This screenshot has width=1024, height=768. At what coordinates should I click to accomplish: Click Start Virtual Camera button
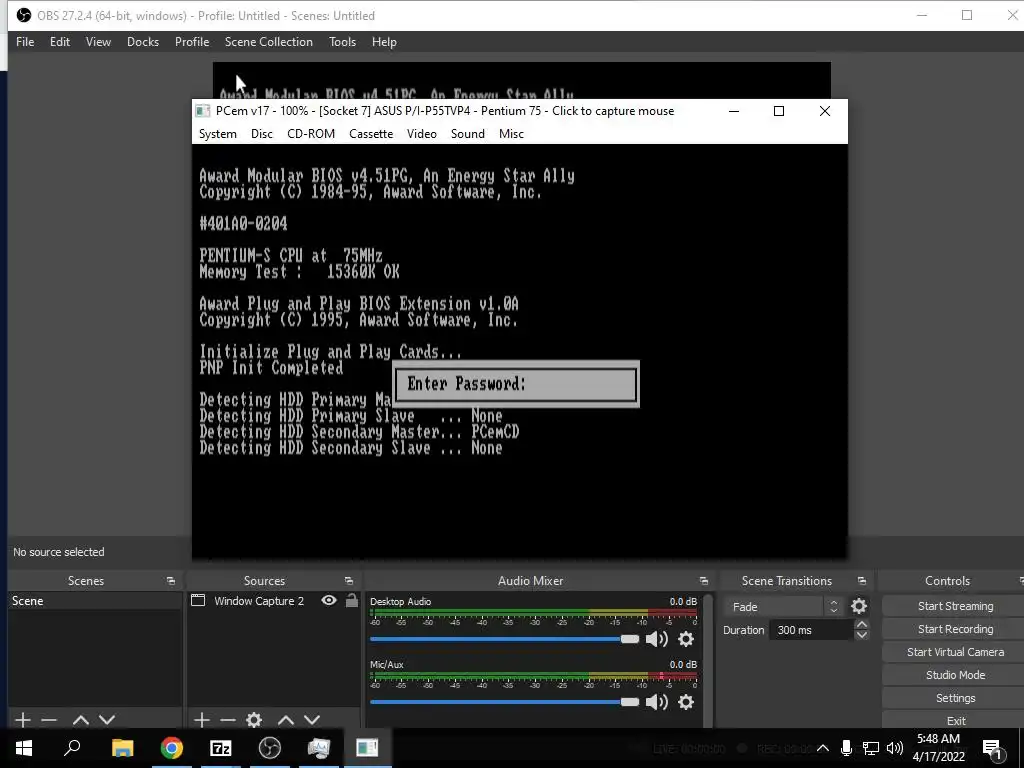pos(955,652)
